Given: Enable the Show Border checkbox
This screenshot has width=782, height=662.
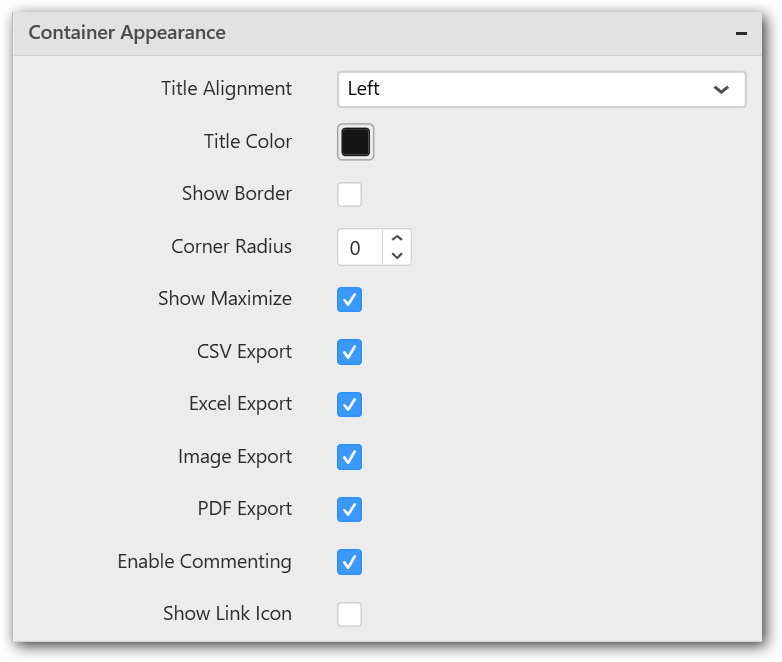Looking at the screenshot, I should (349, 194).
